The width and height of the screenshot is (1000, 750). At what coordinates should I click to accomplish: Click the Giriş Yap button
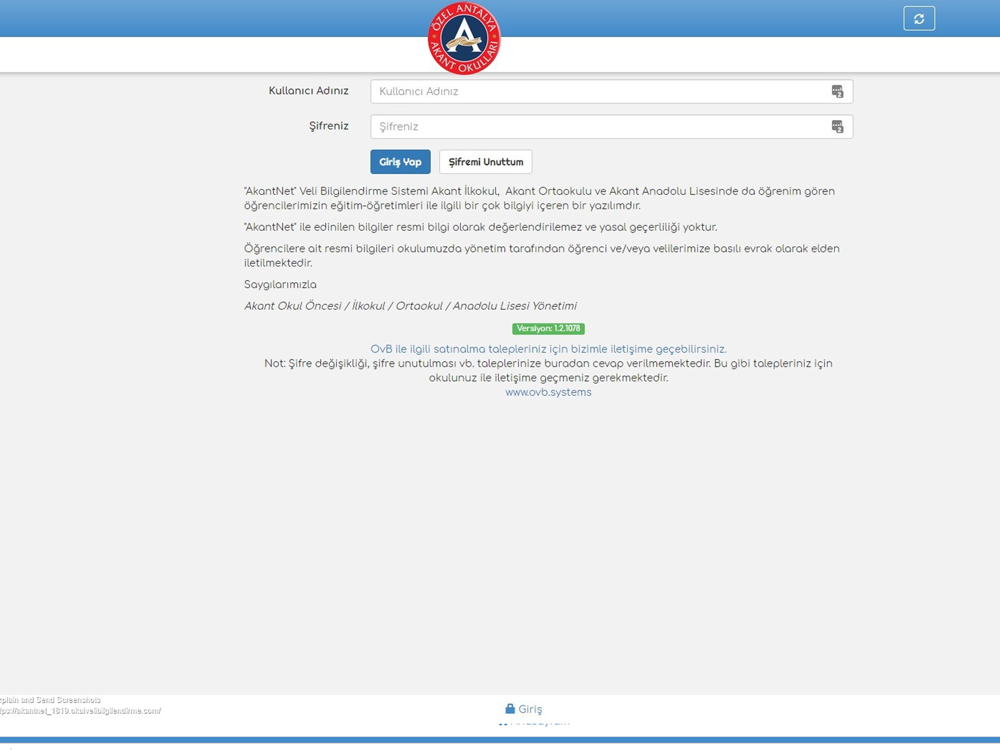coord(401,162)
